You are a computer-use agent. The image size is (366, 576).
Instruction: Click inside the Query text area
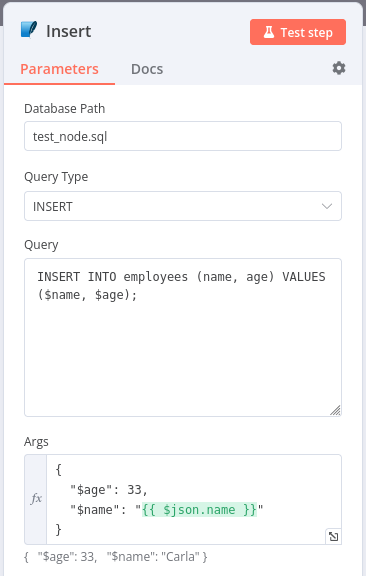183,338
